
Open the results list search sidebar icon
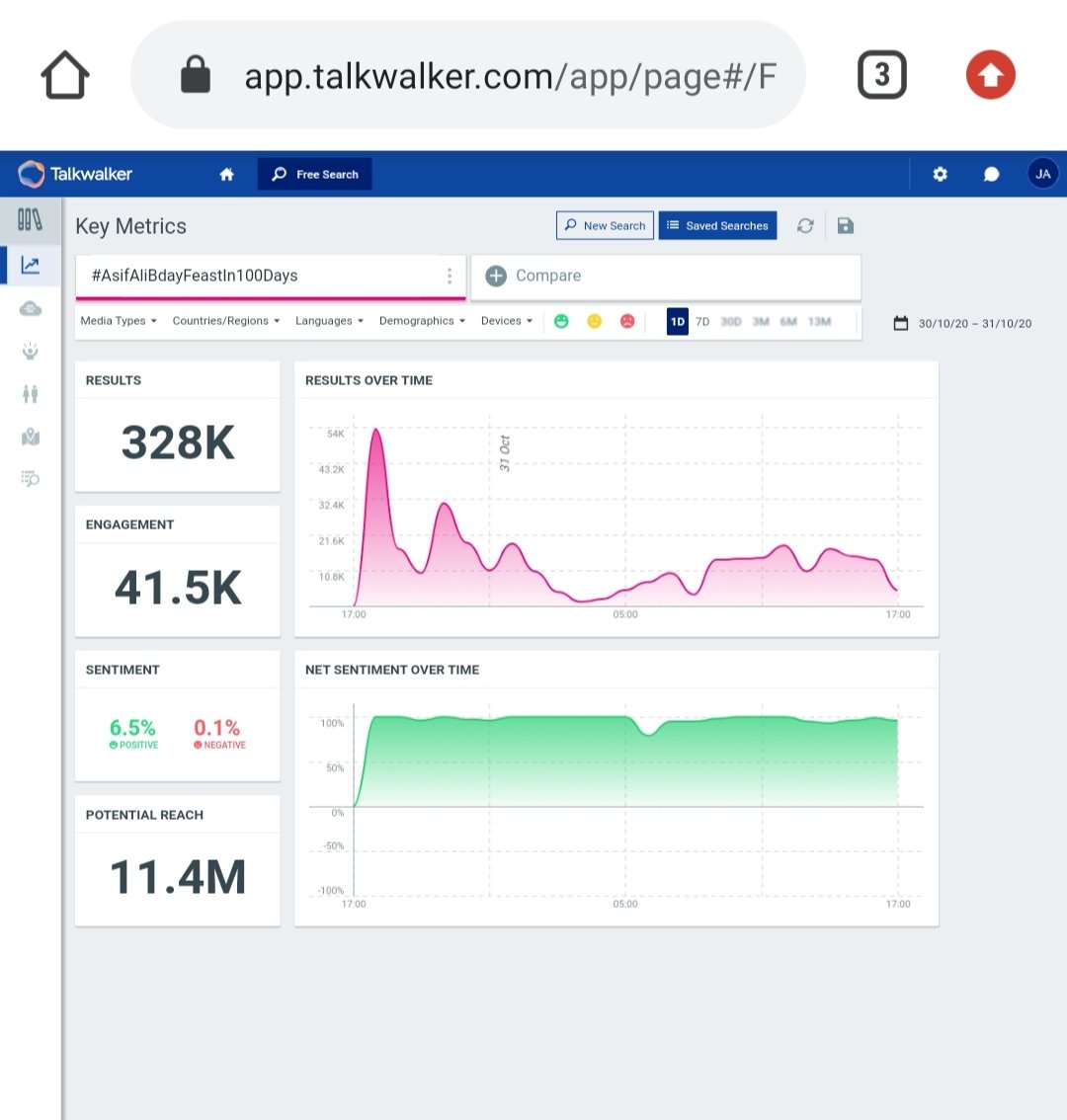(30, 479)
